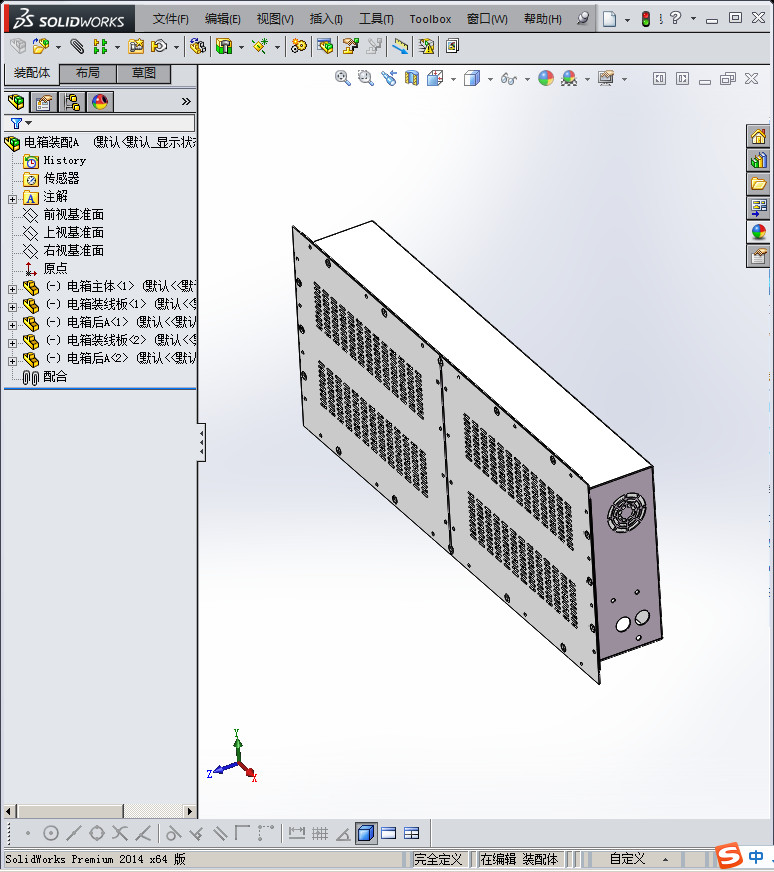Select the 原点 origin item
Screen dimensions: 774x872
[55, 268]
